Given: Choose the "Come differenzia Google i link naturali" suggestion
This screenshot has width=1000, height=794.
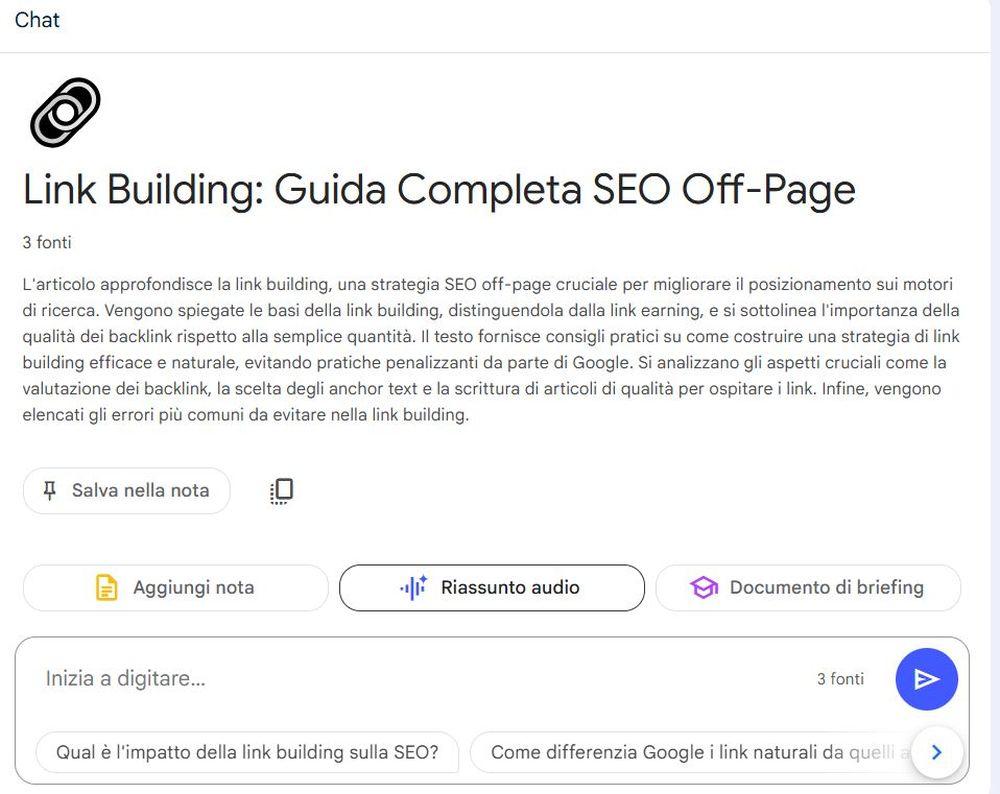Looking at the screenshot, I should tap(690, 752).
